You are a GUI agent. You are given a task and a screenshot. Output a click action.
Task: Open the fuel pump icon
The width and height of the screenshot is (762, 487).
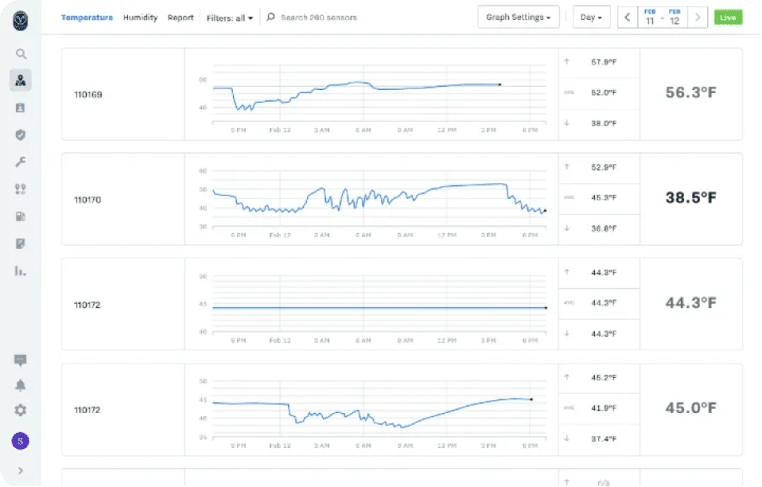pyautogui.click(x=20, y=216)
